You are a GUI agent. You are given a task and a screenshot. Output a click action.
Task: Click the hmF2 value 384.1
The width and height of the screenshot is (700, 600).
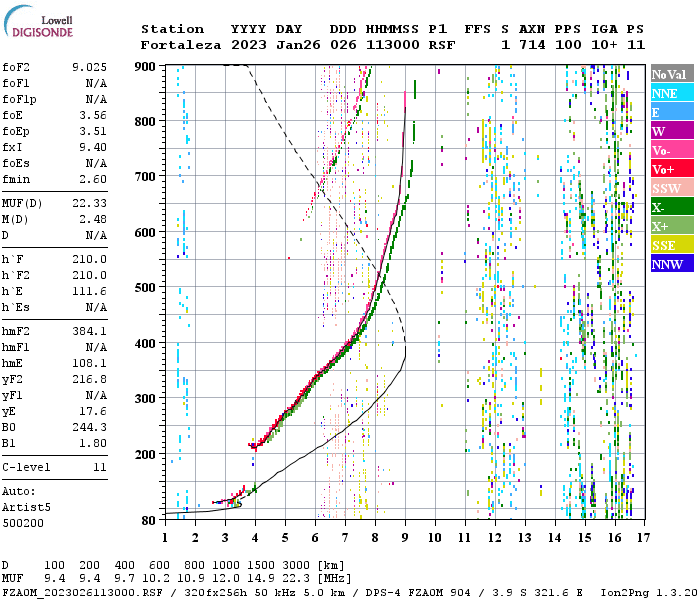coord(89,331)
